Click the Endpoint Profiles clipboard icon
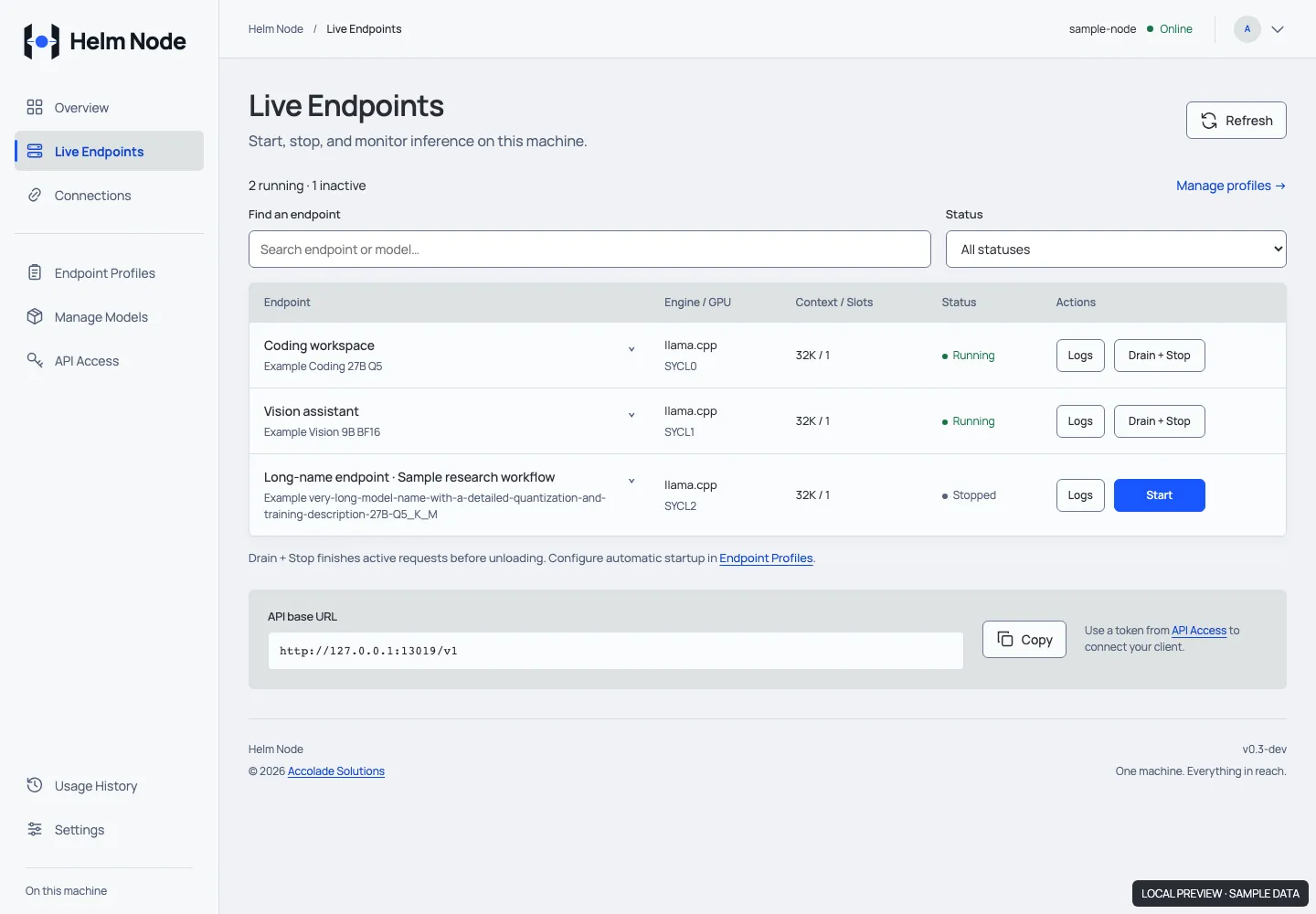1316x914 pixels. click(x=35, y=272)
